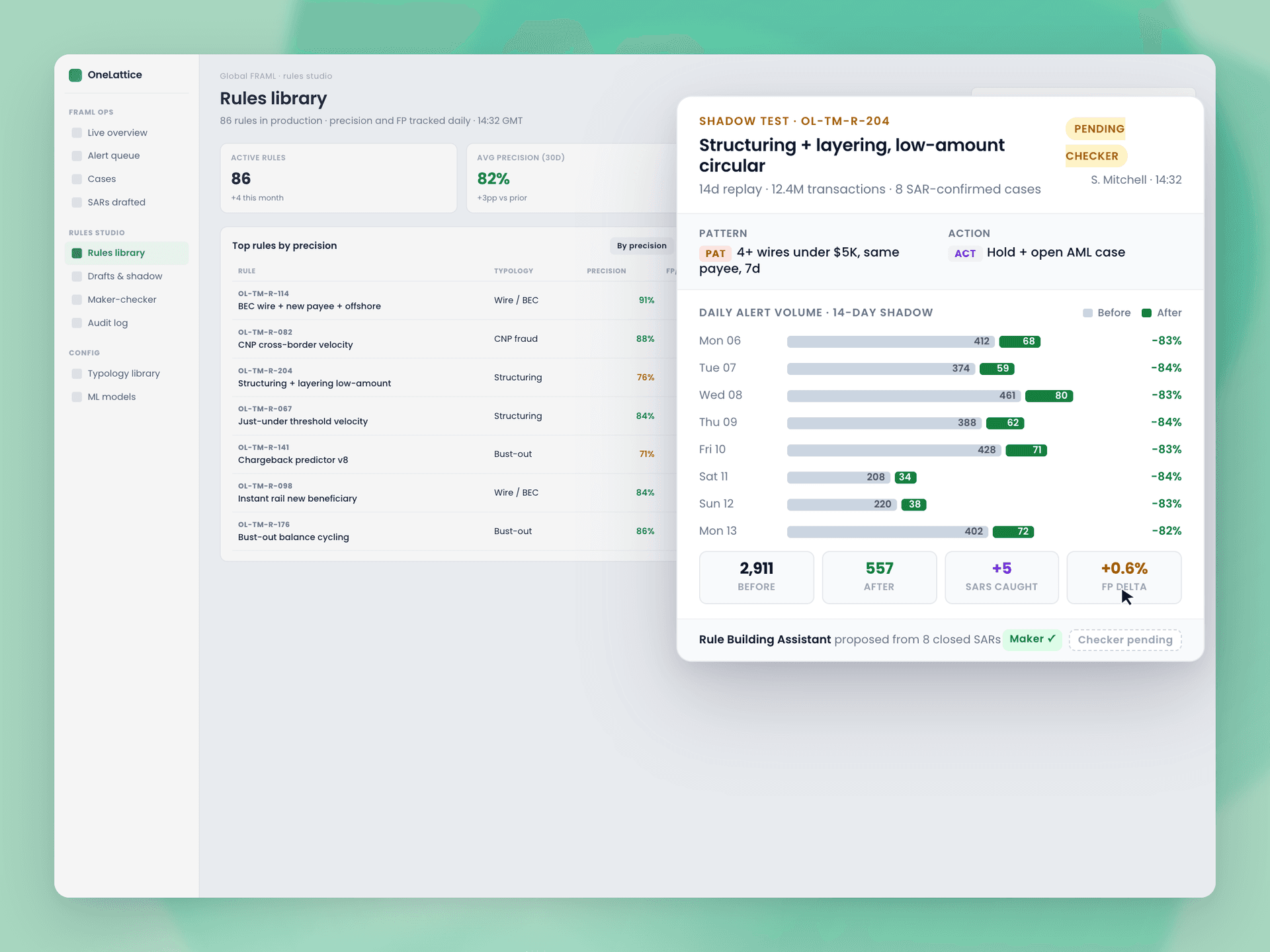Click the Before legend swatch
The height and width of the screenshot is (952, 1270).
[1087, 313]
